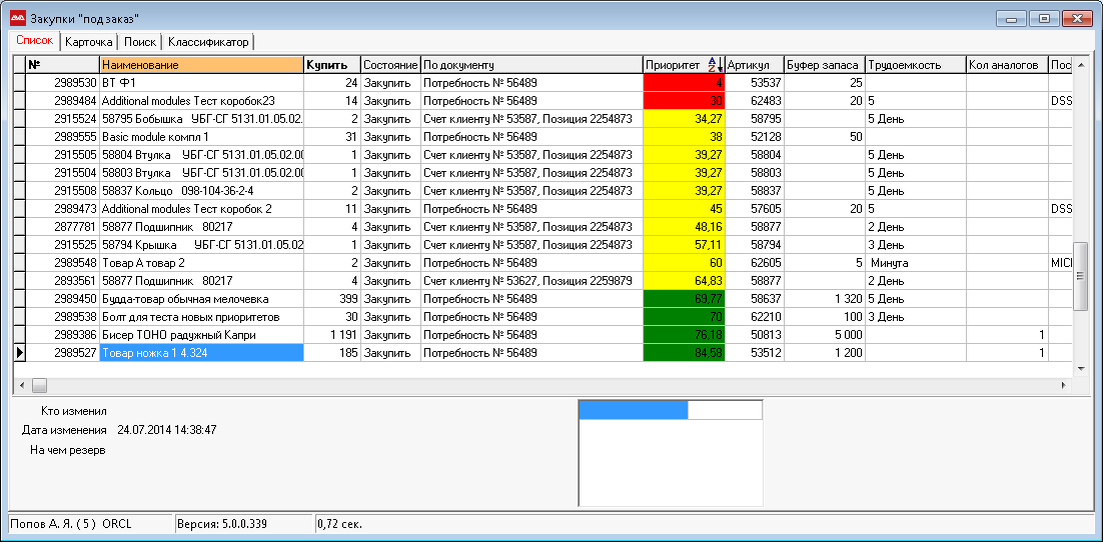Click the blue progress bar below the table
This screenshot has height=542, width=1103.
[x=632, y=410]
